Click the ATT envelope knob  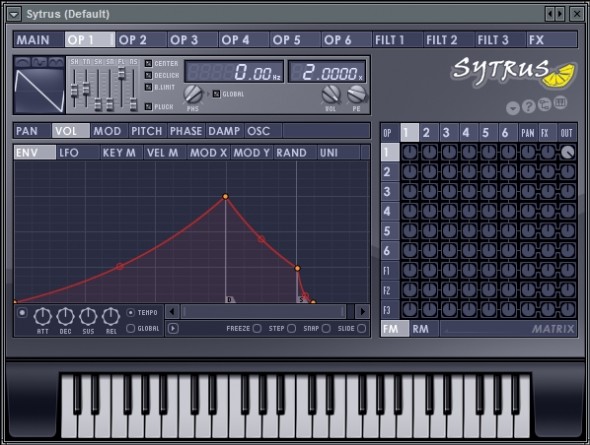(x=43, y=316)
